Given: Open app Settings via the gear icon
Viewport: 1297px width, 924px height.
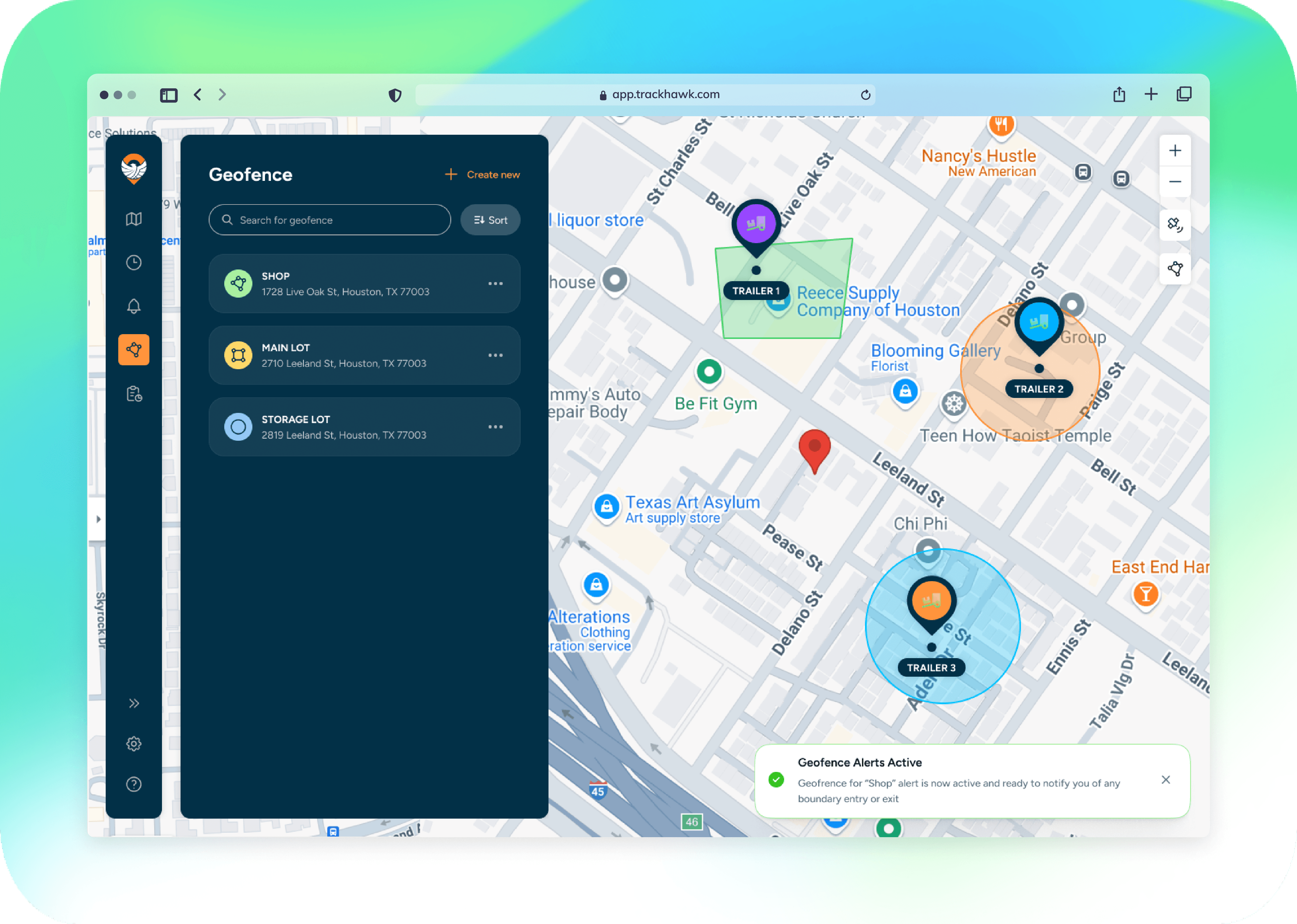Looking at the screenshot, I should click(x=134, y=744).
